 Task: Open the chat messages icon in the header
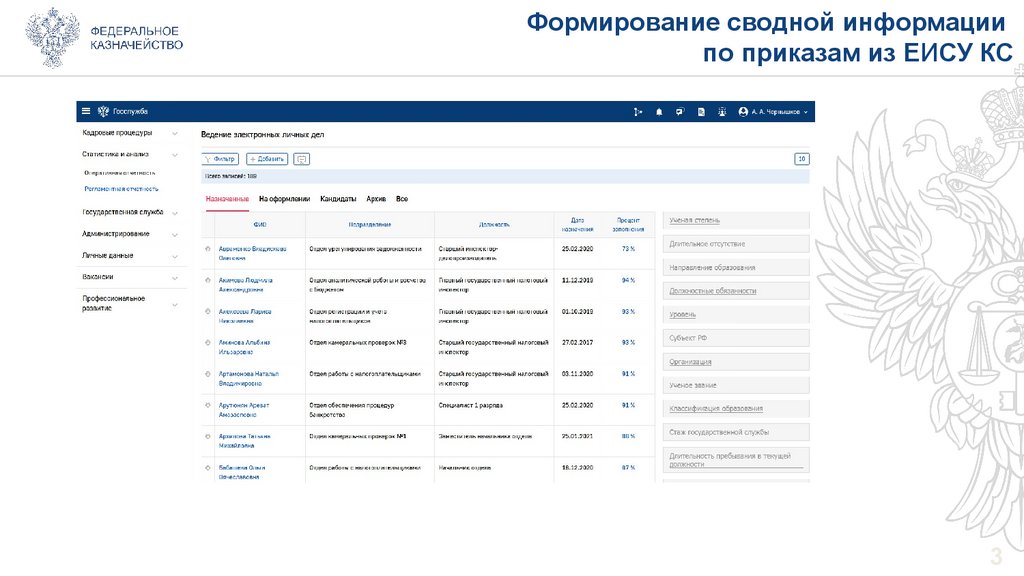point(680,112)
